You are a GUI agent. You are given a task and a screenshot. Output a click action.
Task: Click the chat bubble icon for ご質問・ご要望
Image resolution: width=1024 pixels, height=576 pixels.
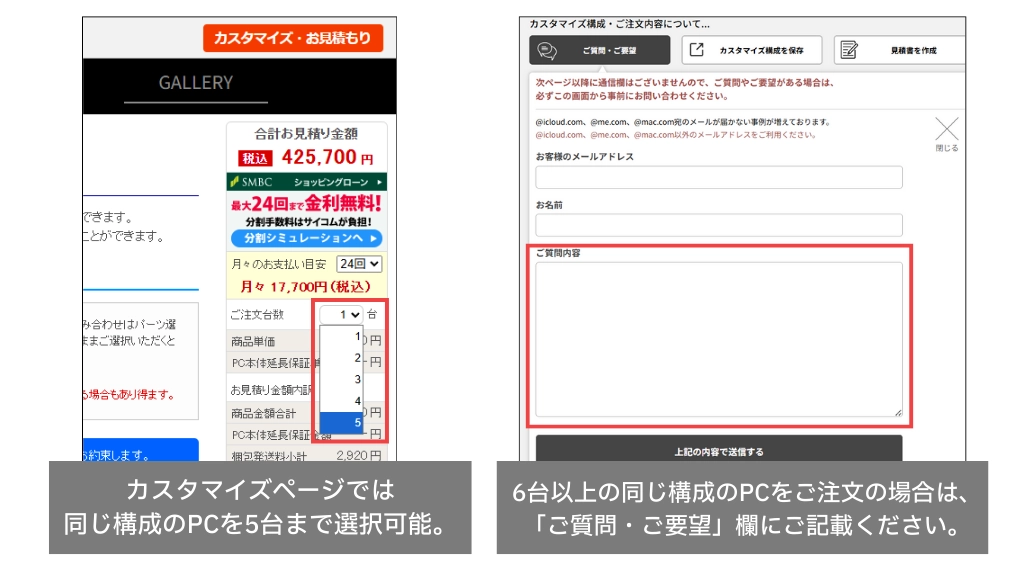[x=546, y=50]
